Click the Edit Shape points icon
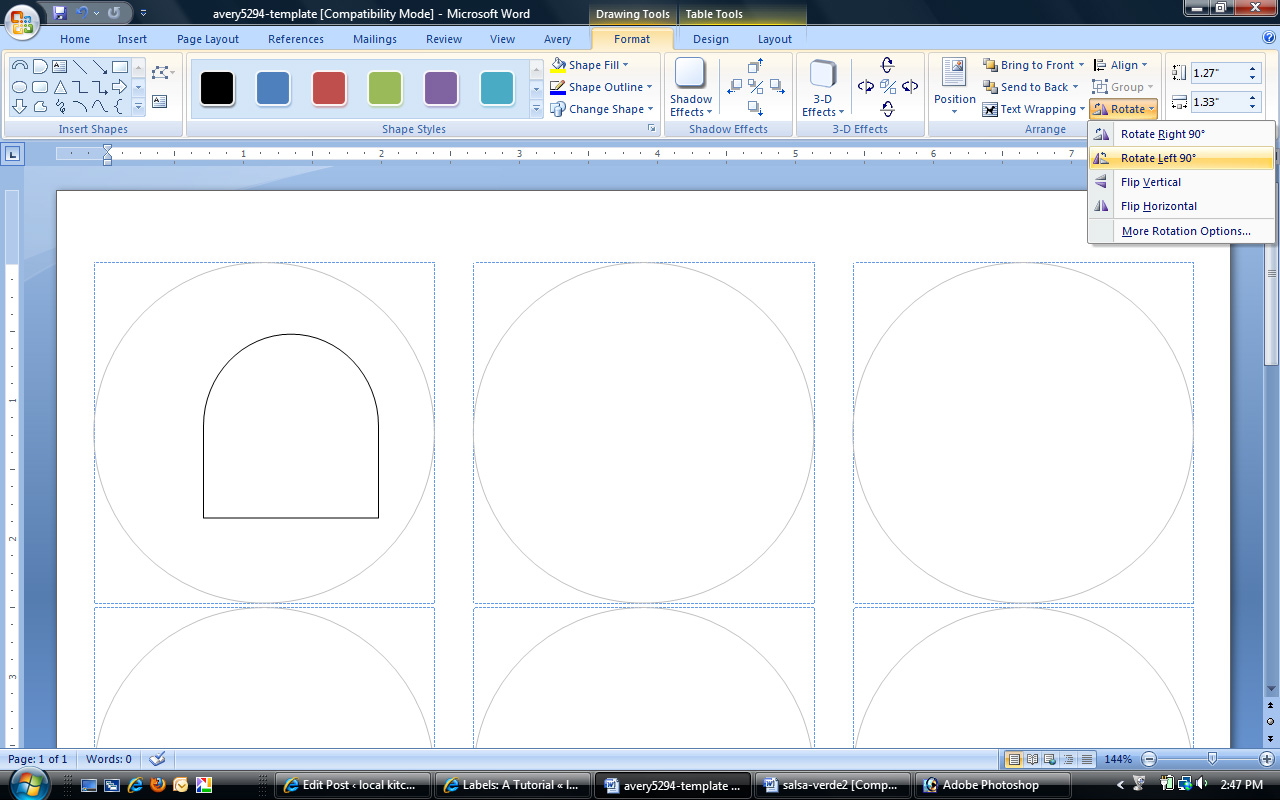This screenshot has height=800, width=1280. click(x=160, y=72)
